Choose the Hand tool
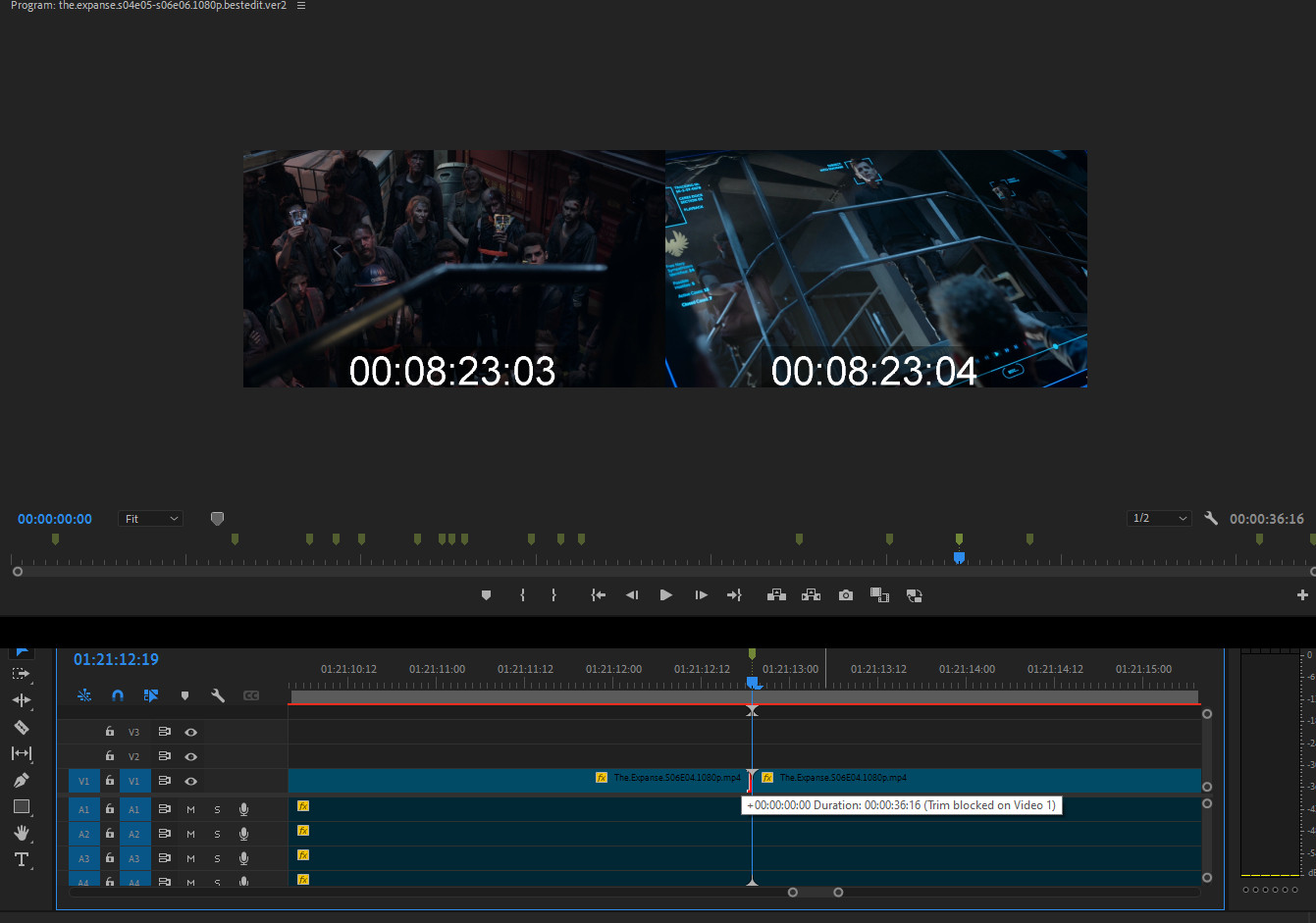 (21, 833)
